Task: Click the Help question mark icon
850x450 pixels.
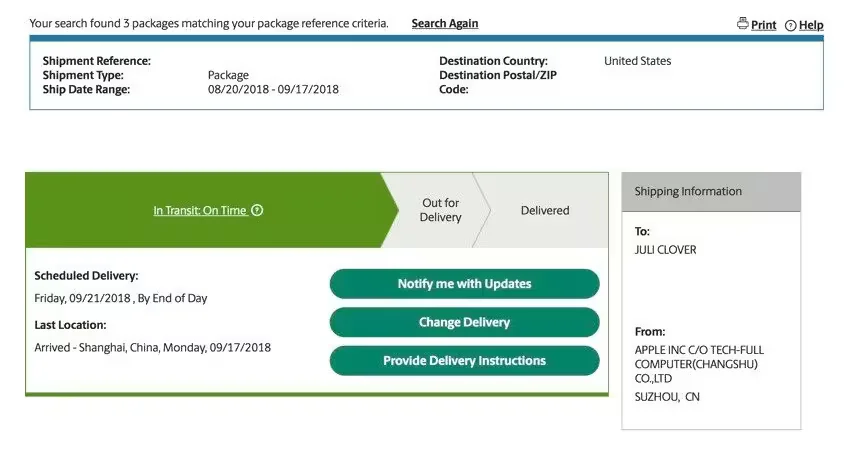Action: click(790, 25)
